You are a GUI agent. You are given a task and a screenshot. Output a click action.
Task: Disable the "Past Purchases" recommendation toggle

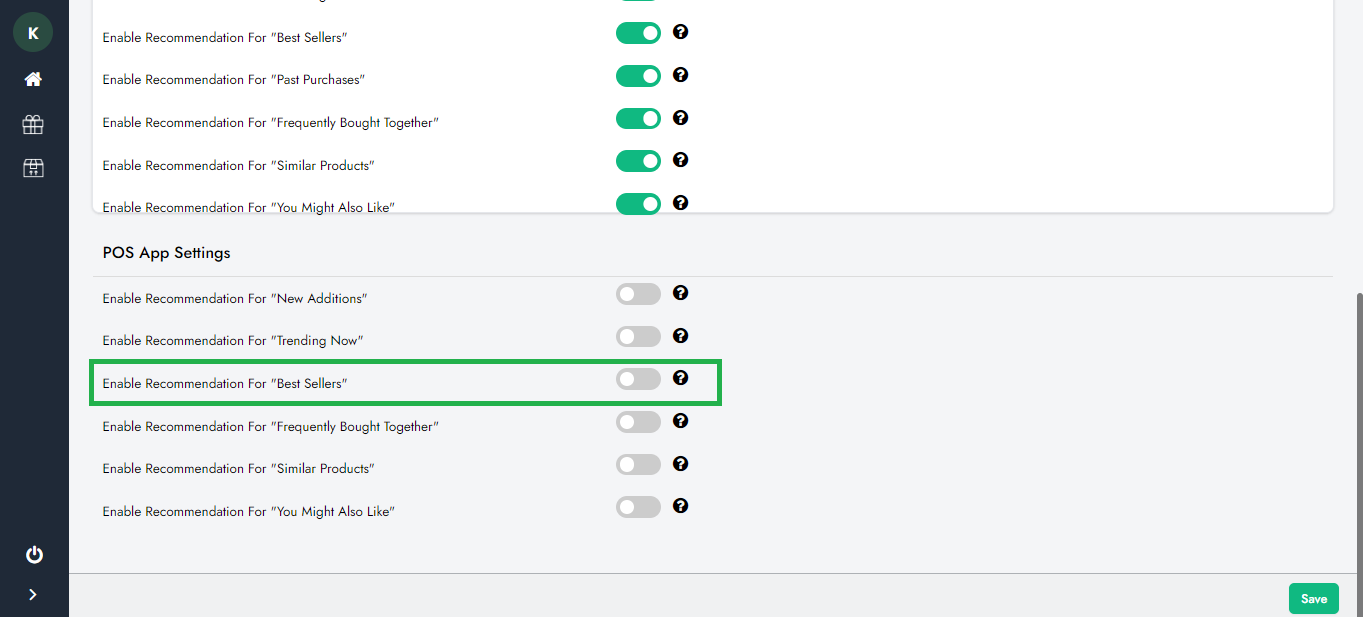coord(638,76)
